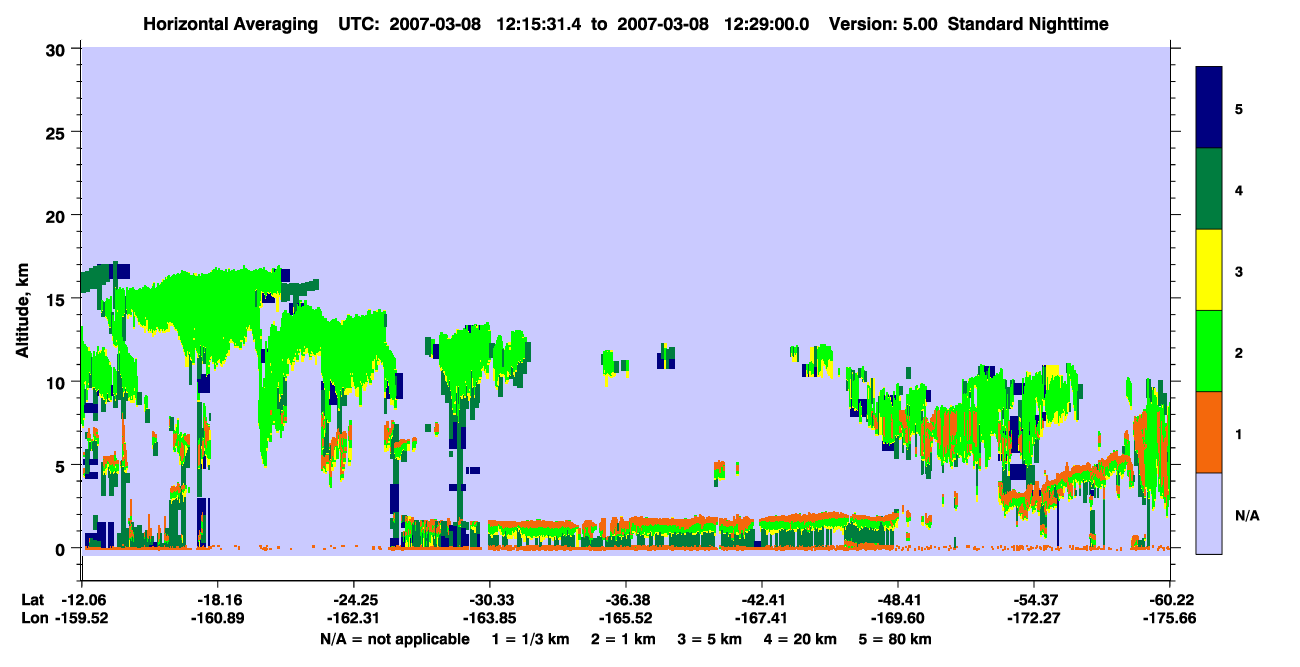Viewport: 1300px width, 667px height.
Task: Click legend text '4 = 20 km'
Action: click(x=799, y=639)
